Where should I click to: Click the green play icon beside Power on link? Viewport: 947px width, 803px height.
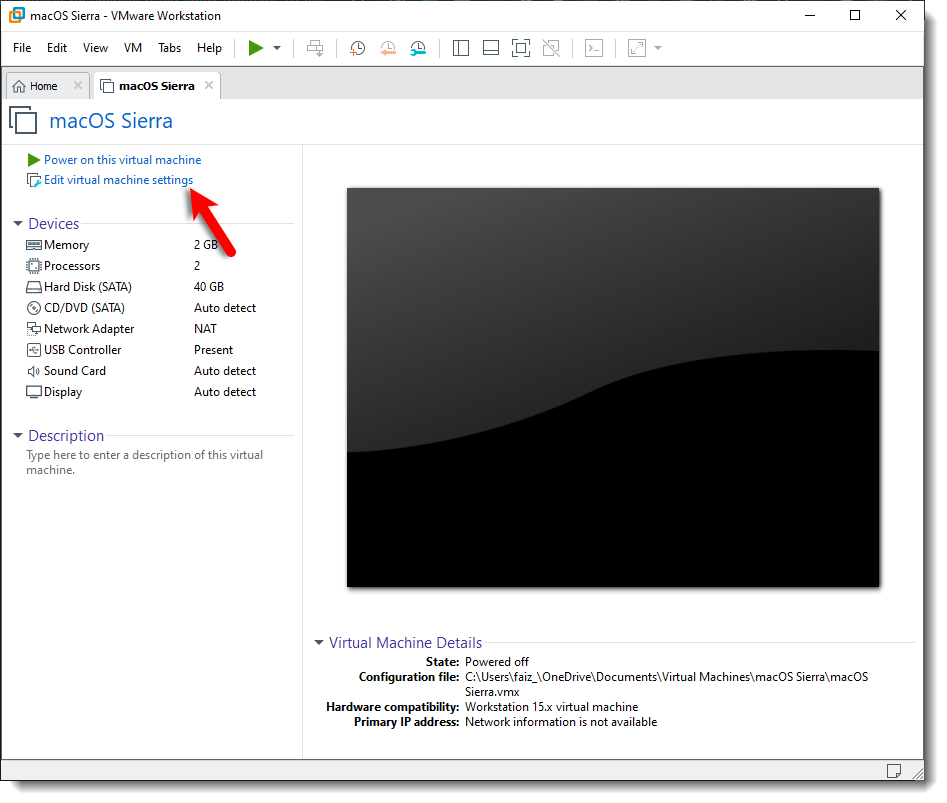34,160
